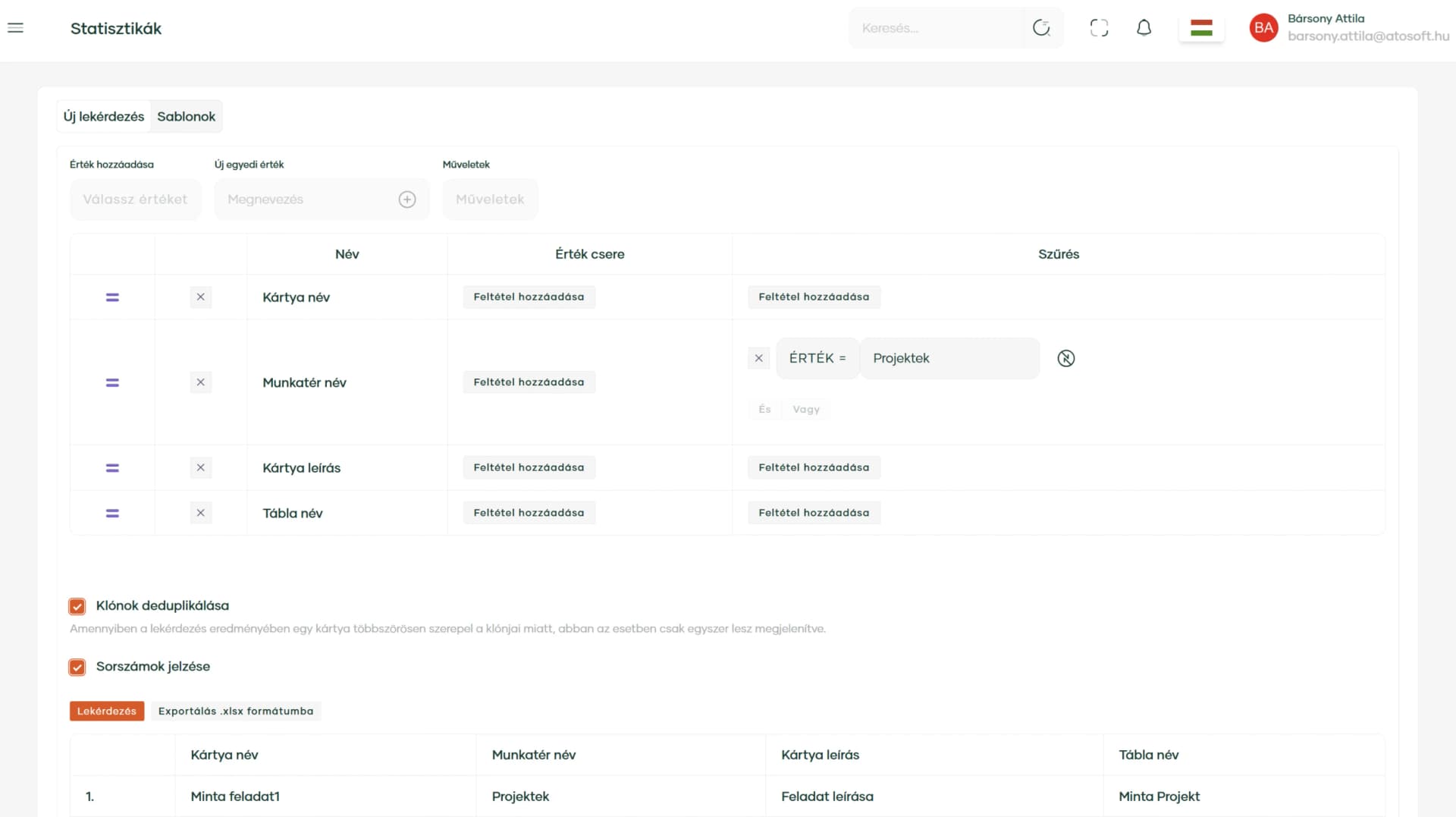Add value-swap condition for Tábla név

[529, 514]
